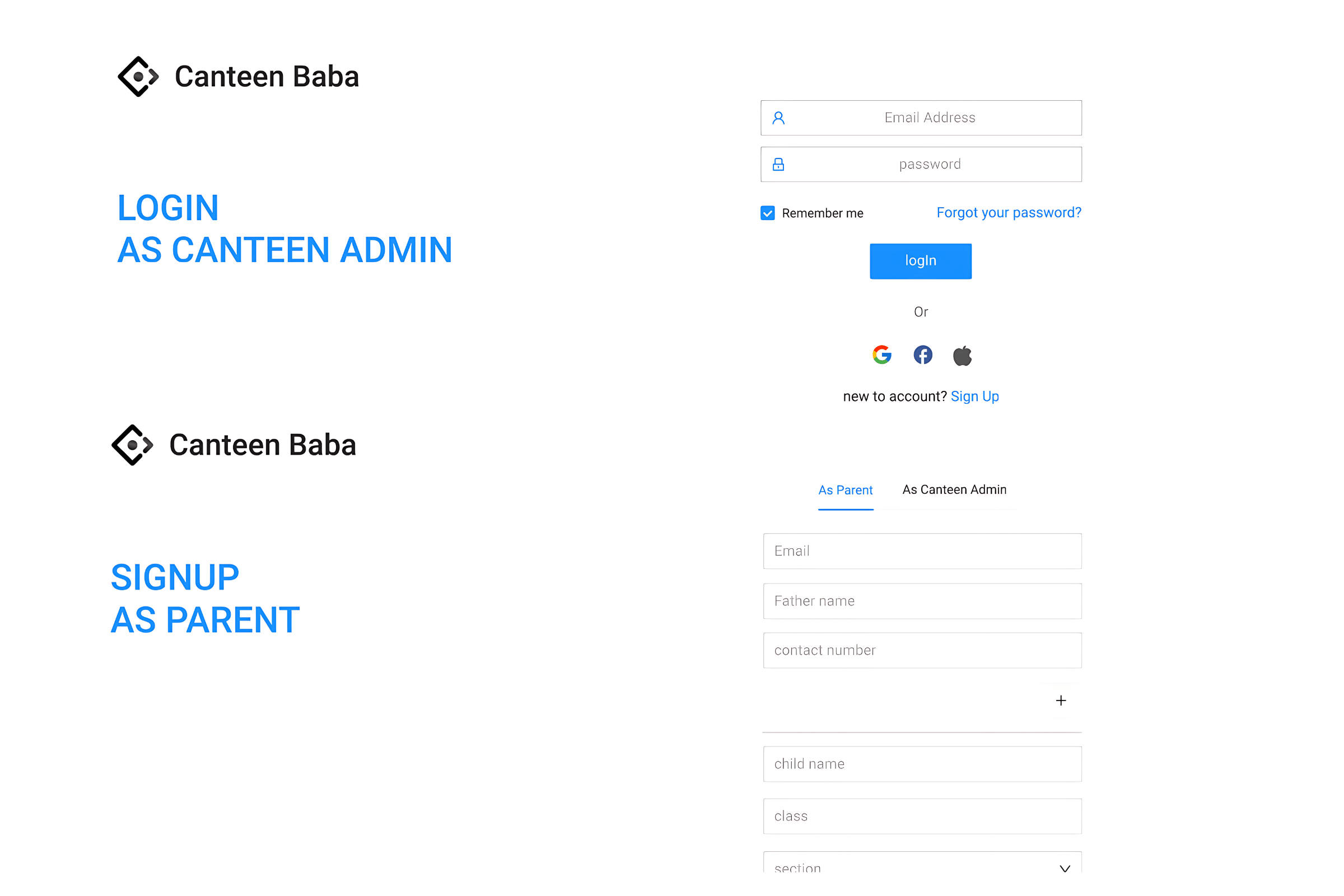Focus the child name input
The width and height of the screenshot is (1344, 896).
(922, 764)
